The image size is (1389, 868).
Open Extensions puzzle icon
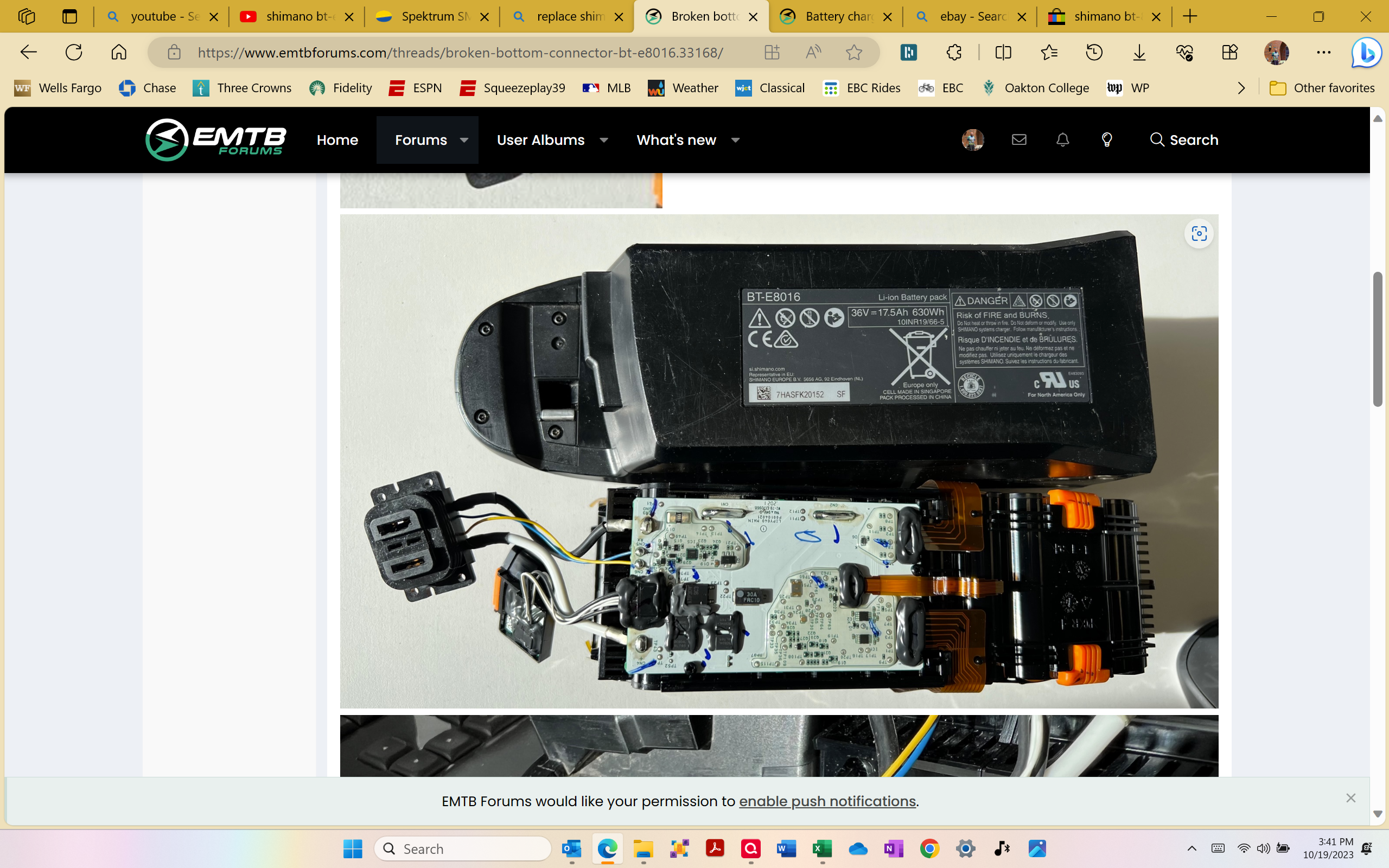coord(954,52)
